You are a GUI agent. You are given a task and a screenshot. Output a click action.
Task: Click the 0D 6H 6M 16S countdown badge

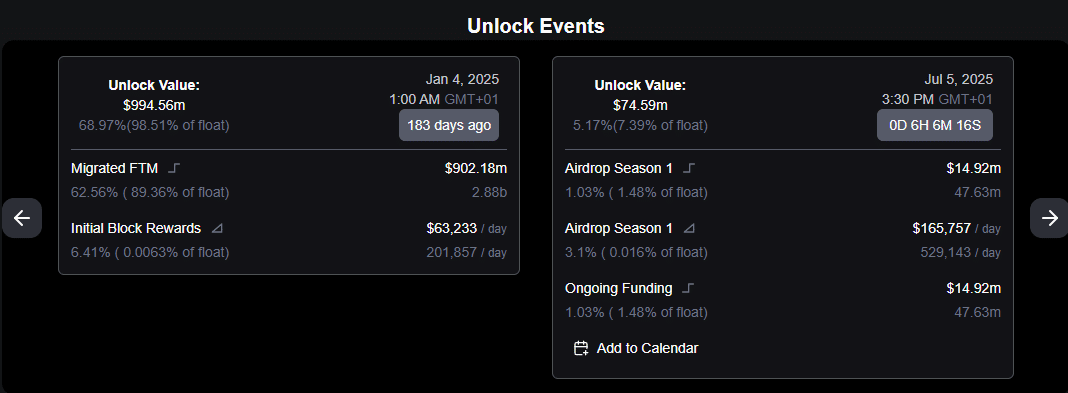tap(934, 125)
